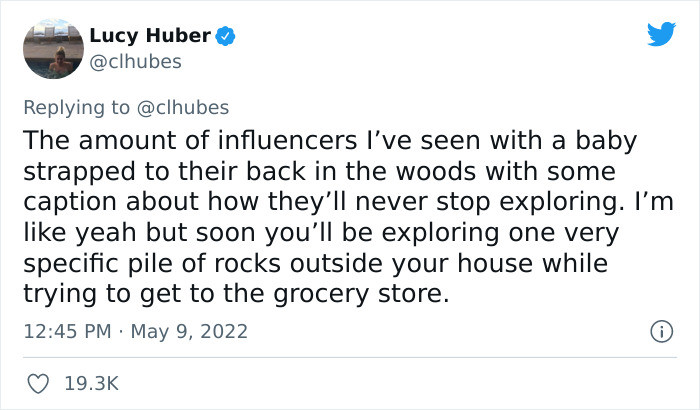The height and width of the screenshot is (410, 700).
Task: Click 'pile of rocks' in the tweet
Action: click(204, 264)
